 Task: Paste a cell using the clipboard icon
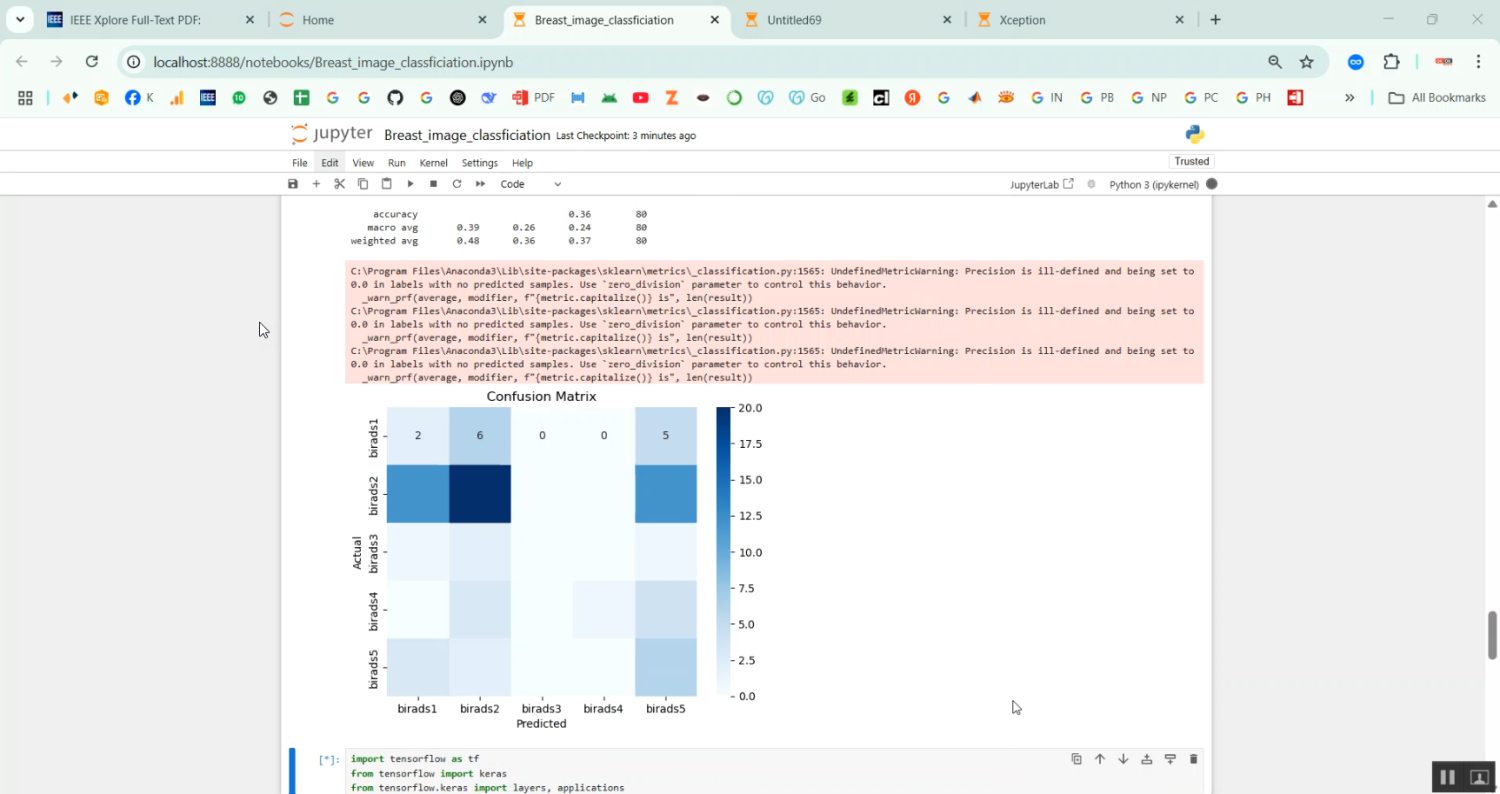coord(386,184)
